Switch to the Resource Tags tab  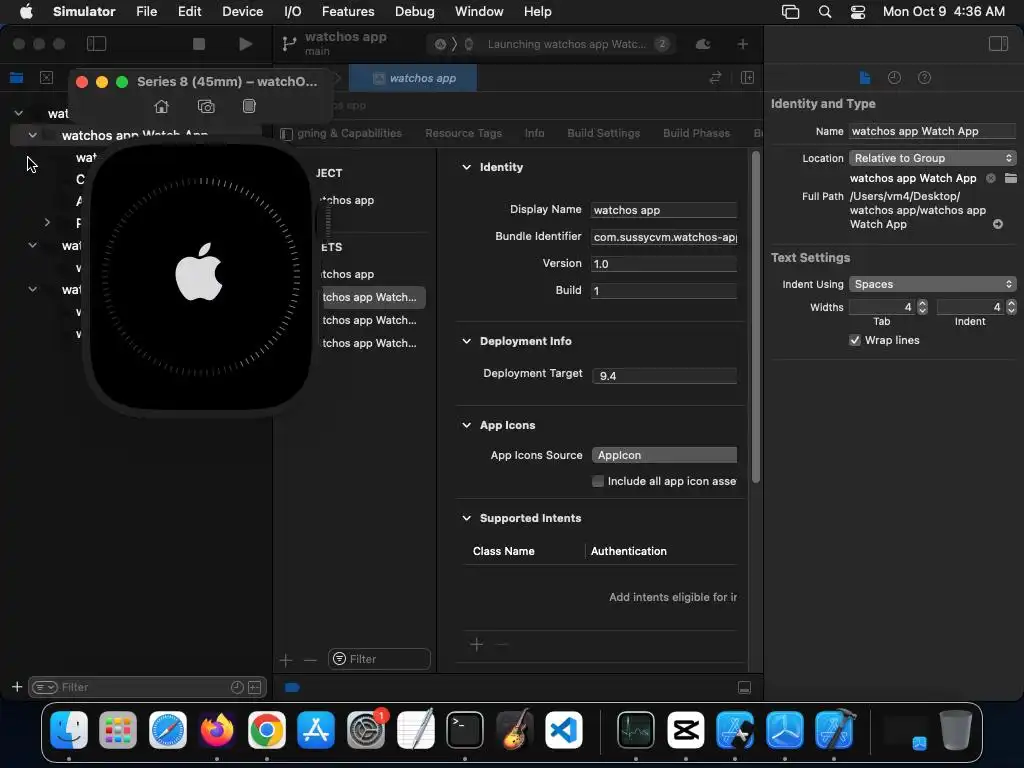coord(463,133)
